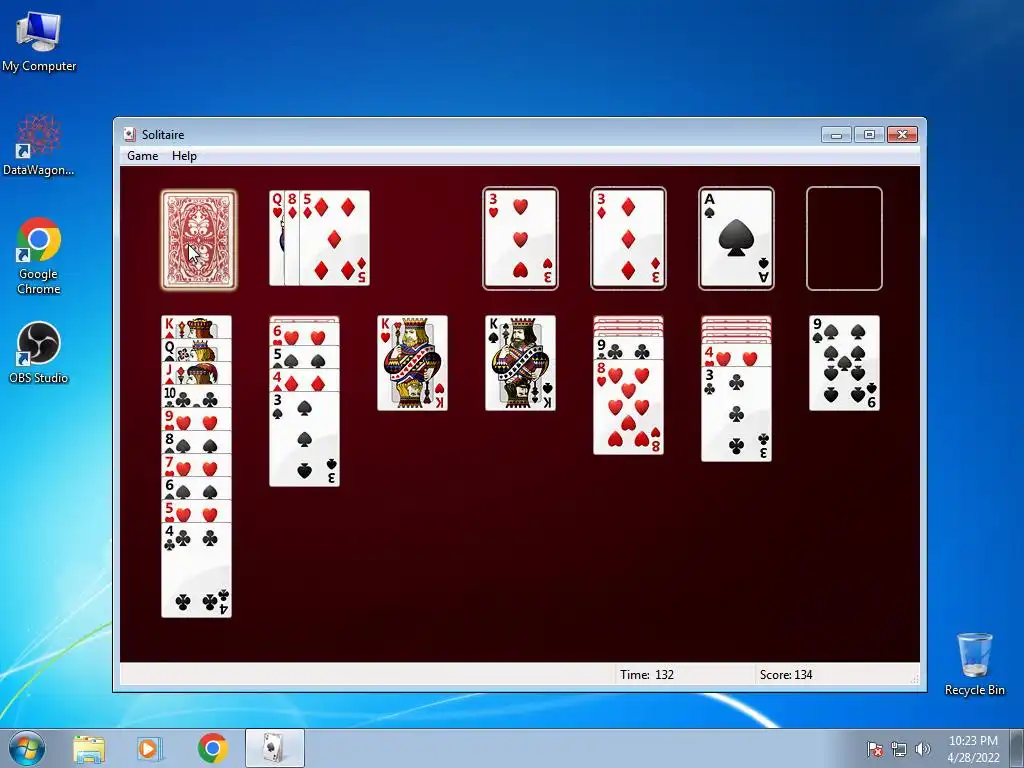Select the 5 of spades in second column
This screenshot has width=1024, height=768.
pyautogui.click(x=304, y=357)
